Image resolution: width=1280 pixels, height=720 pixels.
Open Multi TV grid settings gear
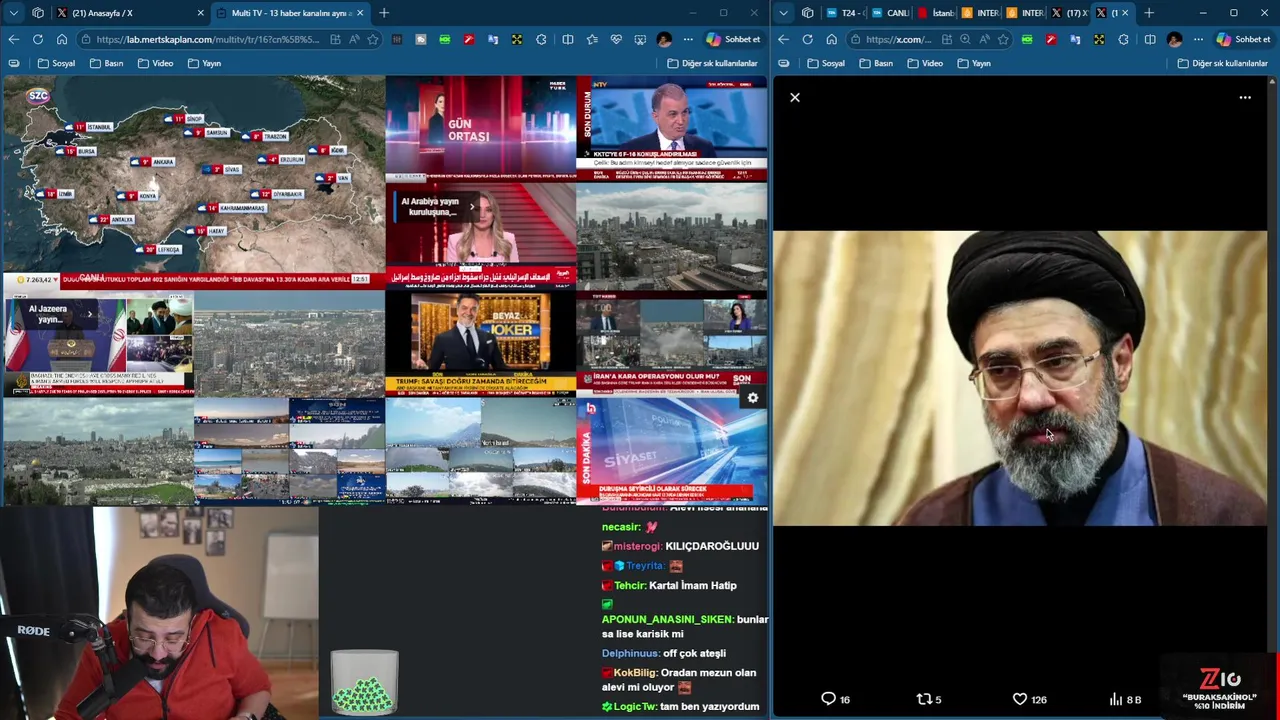click(x=752, y=398)
